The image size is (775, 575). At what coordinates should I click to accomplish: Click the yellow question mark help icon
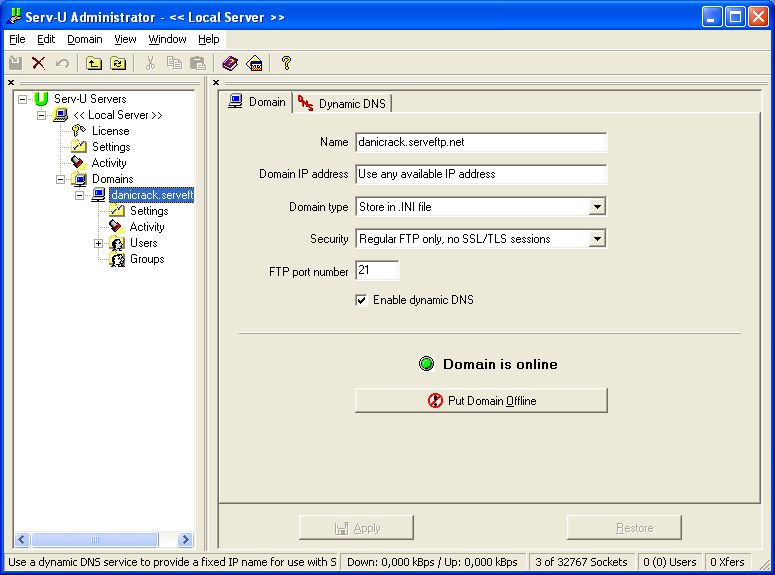(x=286, y=63)
